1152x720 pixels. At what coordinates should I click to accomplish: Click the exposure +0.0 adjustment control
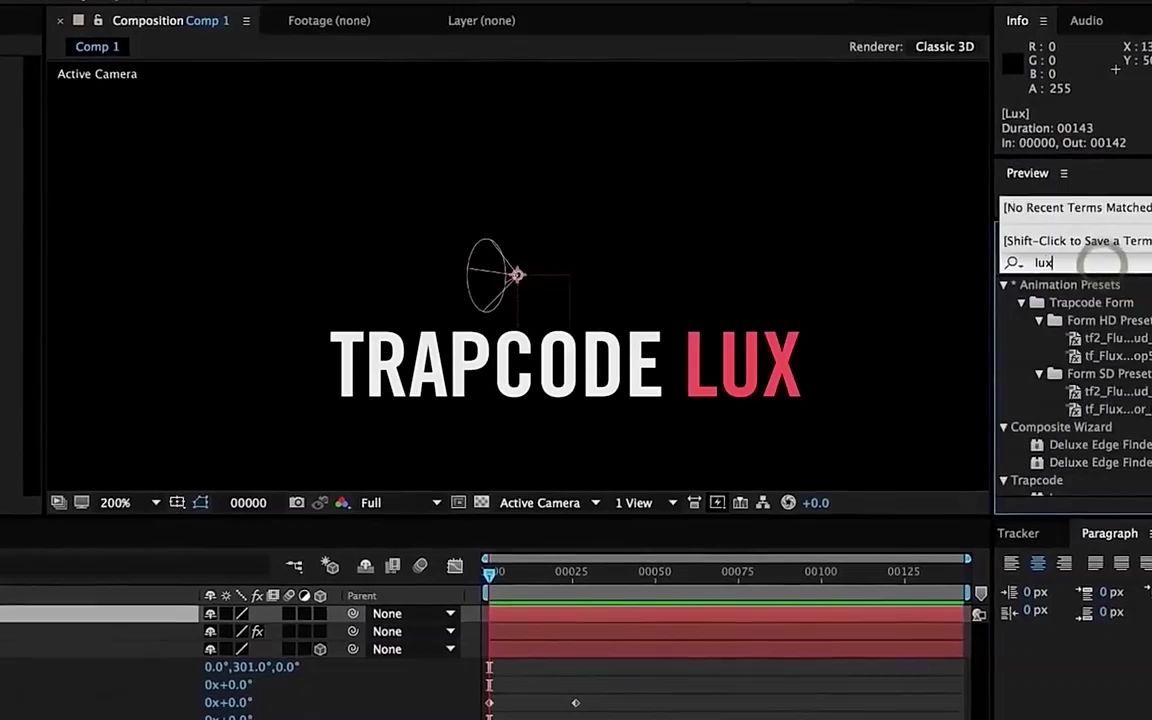815,502
